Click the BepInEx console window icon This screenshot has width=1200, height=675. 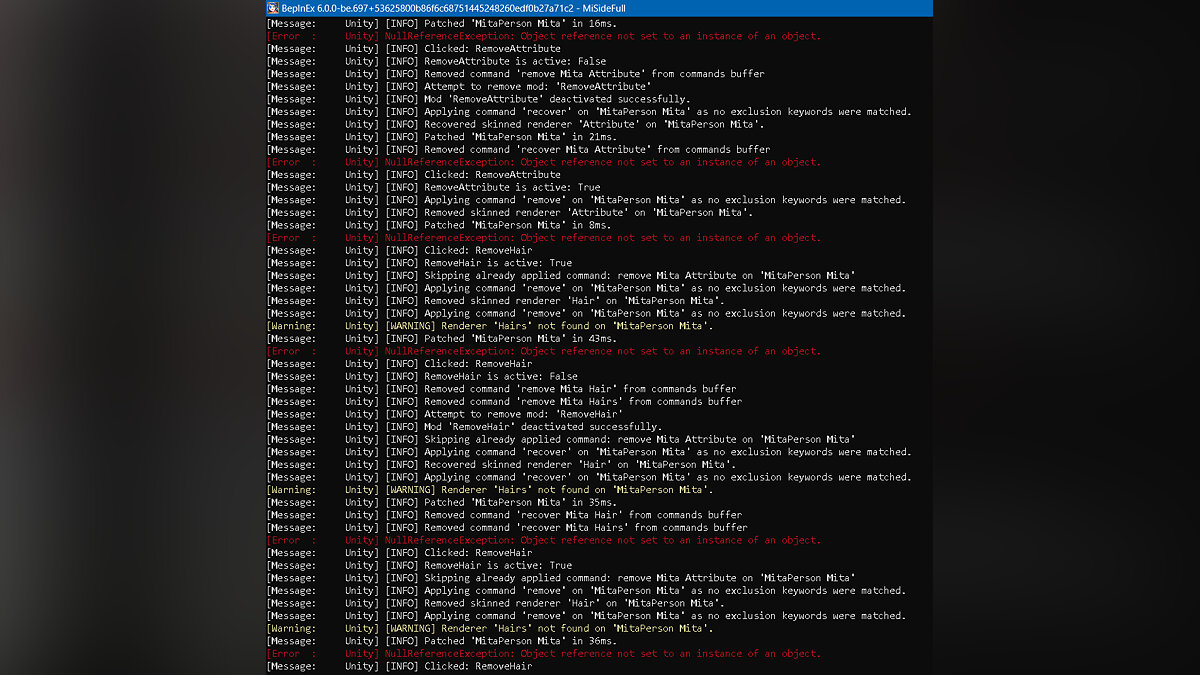pyautogui.click(x=273, y=8)
